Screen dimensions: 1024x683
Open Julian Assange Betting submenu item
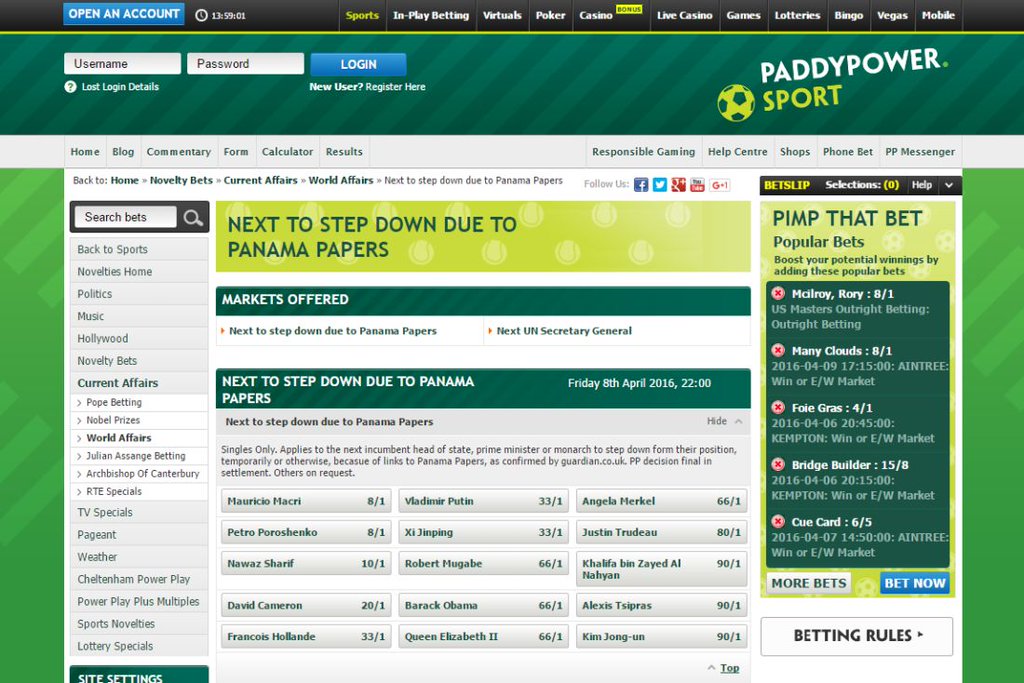click(x=136, y=456)
